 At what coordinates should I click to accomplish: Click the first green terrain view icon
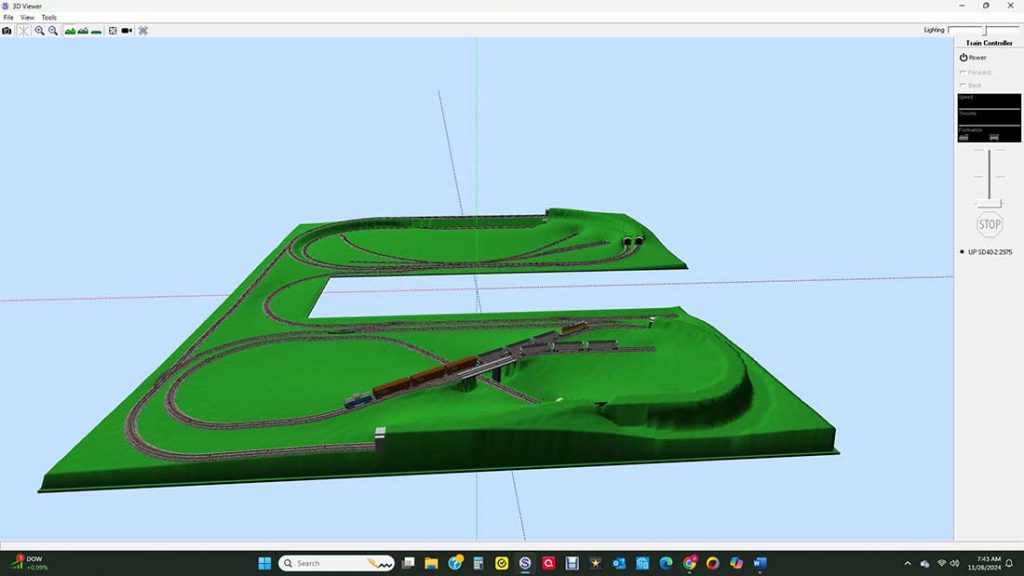[x=70, y=31]
